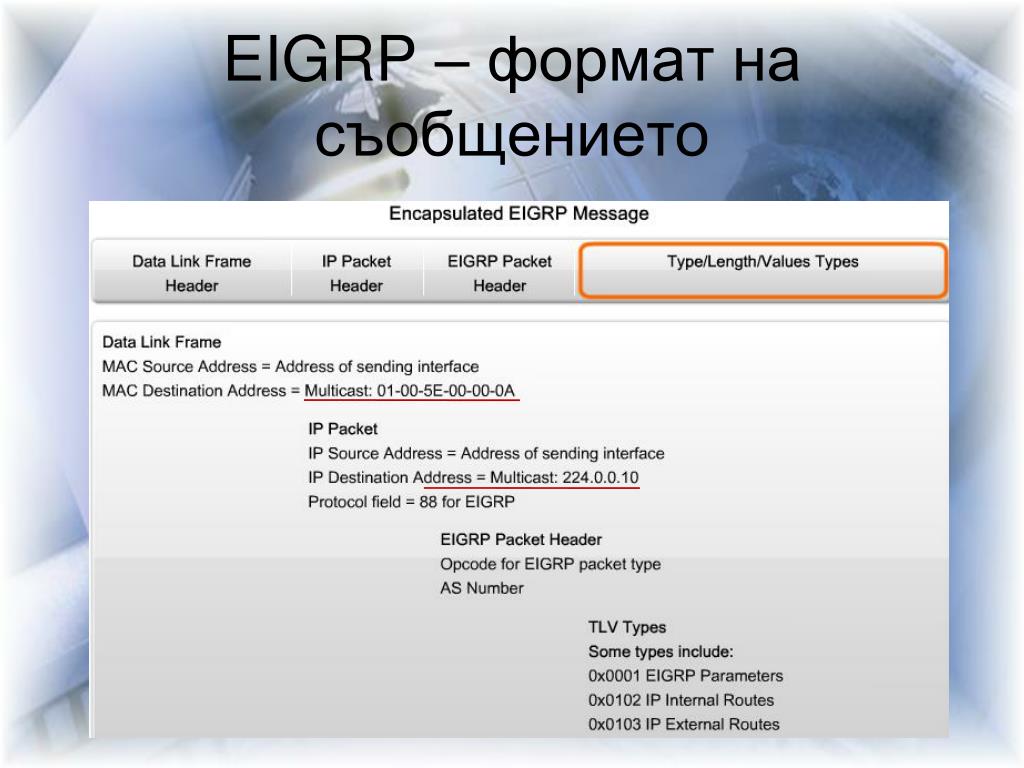Click the "Data Link Frame" section heading
Screen dimensions: 1024x768
click(162, 342)
